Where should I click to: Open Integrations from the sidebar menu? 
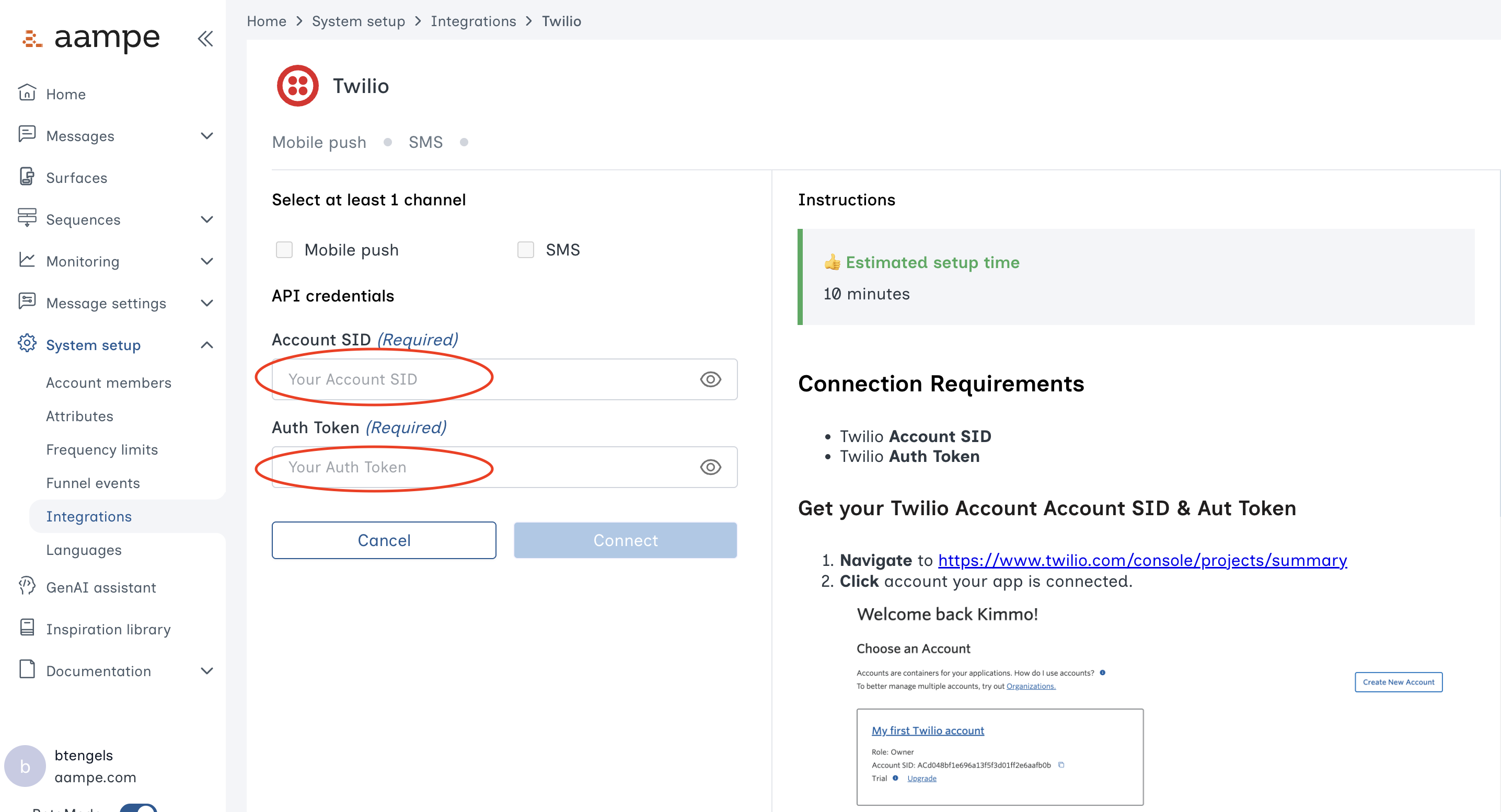88,516
